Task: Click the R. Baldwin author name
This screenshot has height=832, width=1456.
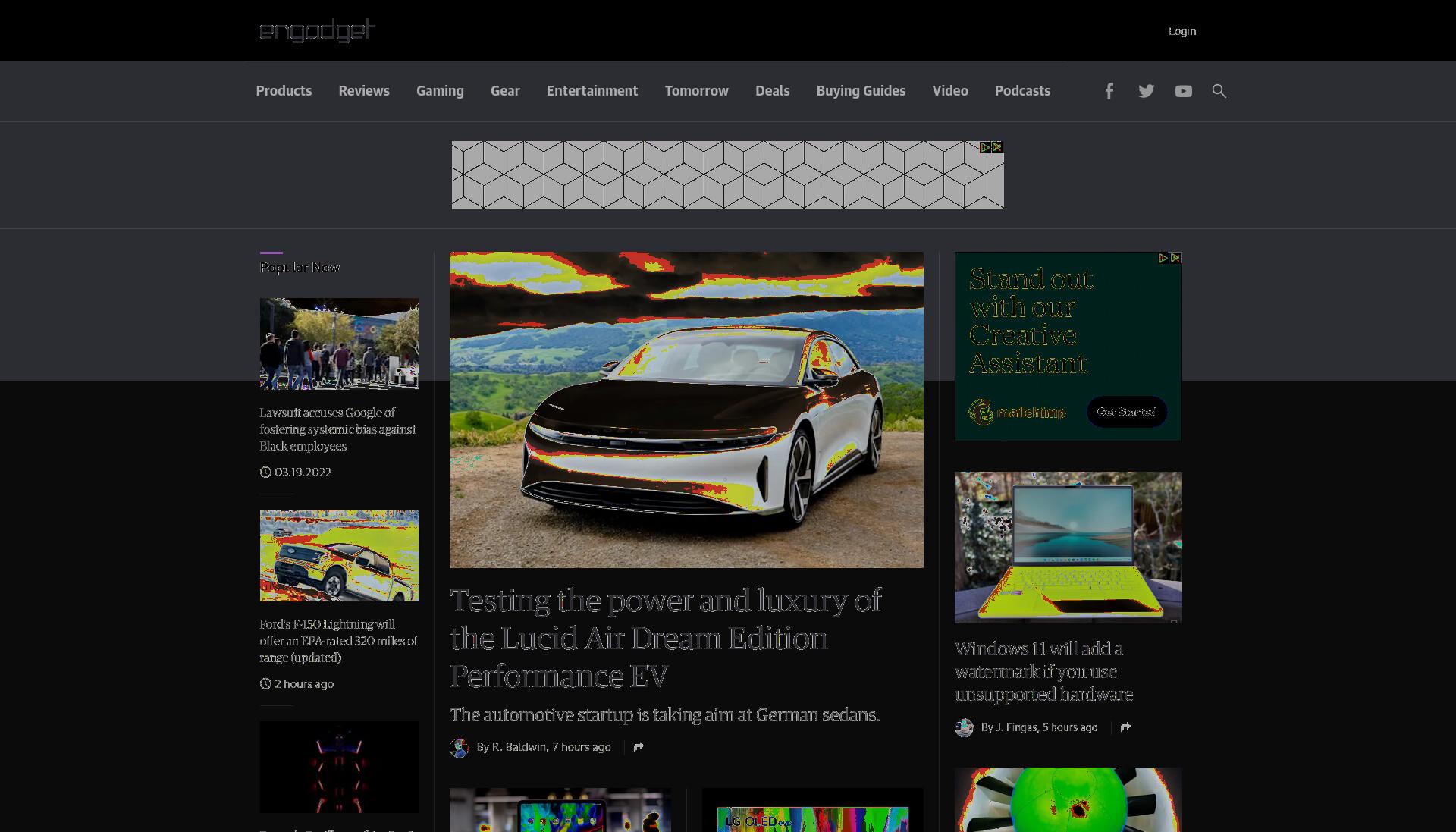Action: coord(519,747)
